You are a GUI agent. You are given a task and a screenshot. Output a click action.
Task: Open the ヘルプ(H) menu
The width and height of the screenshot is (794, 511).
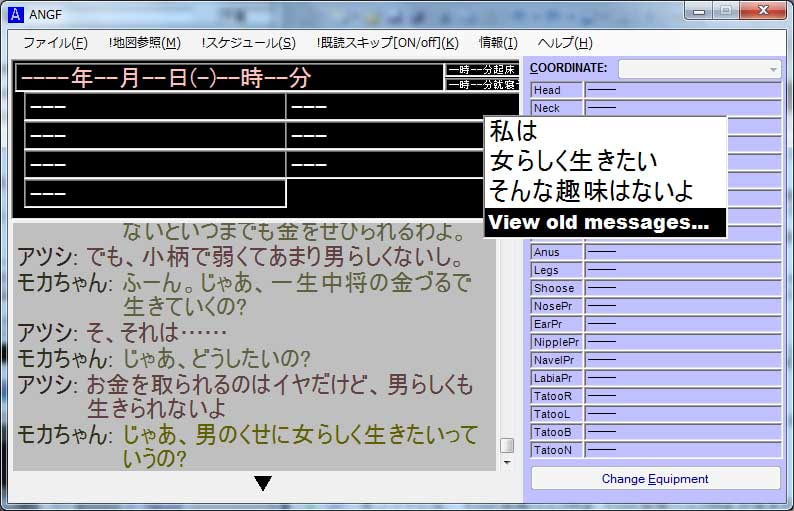click(x=565, y=43)
